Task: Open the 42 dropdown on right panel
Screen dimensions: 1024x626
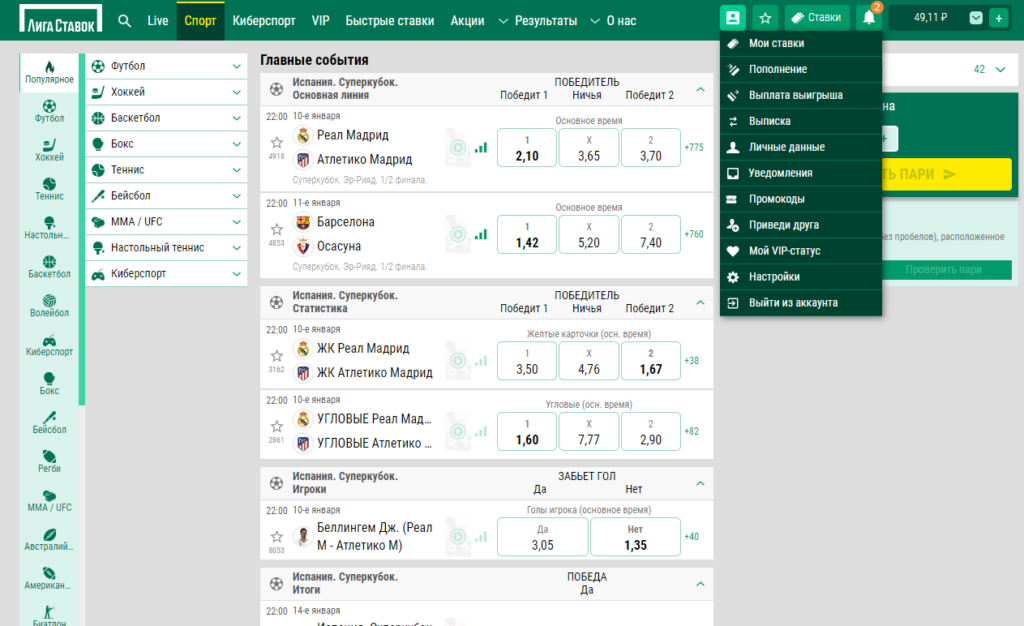Action: [x=989, y=69]
